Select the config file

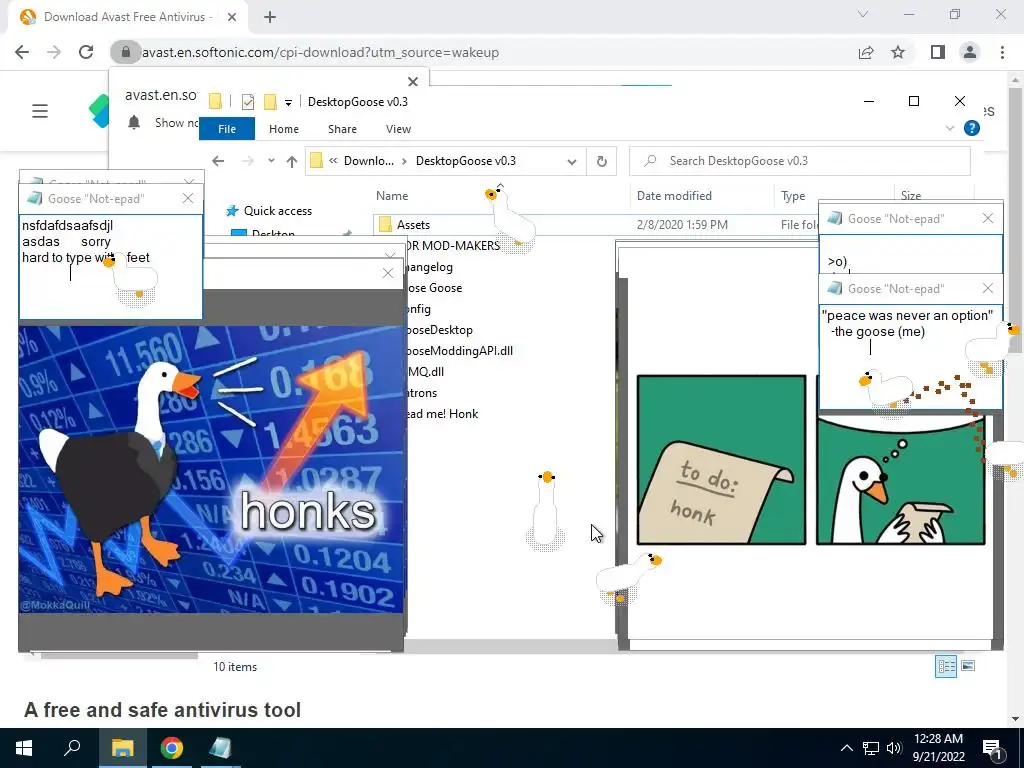tap(419, 309)
